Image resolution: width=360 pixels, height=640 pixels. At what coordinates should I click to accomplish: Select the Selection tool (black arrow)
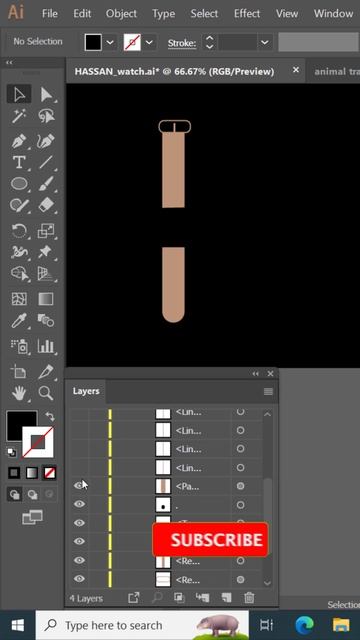click(19, 94)
